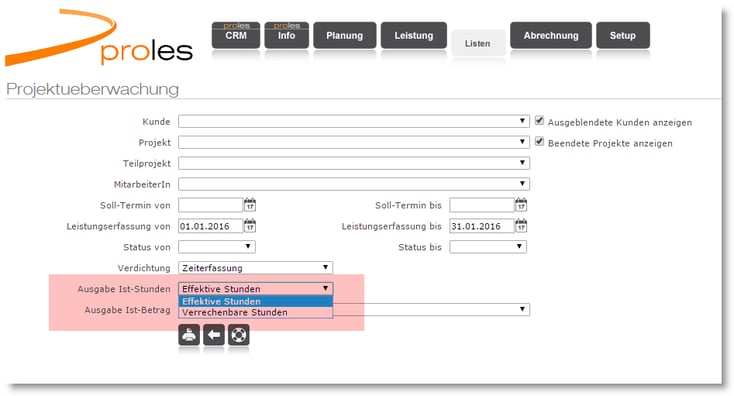
Task: Click the print icon button
Action: tap(189, 335)
